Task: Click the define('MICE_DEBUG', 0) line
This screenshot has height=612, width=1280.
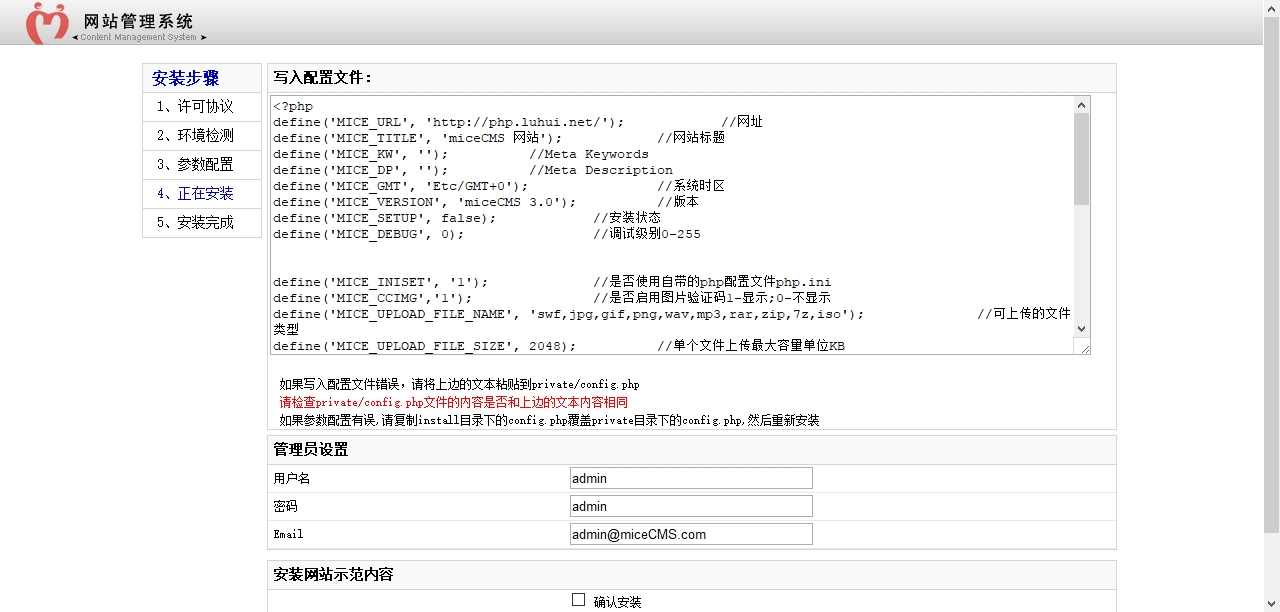Action: [x=487, y=234]
